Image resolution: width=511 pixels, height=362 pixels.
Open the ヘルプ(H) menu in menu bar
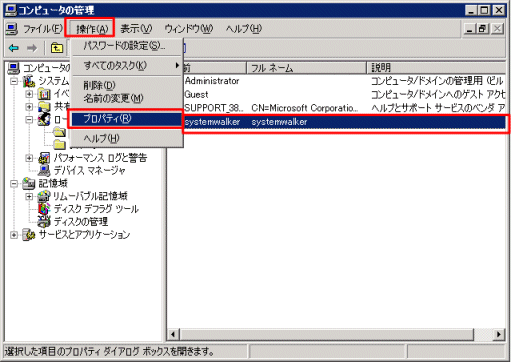click(x=243, y=29)
